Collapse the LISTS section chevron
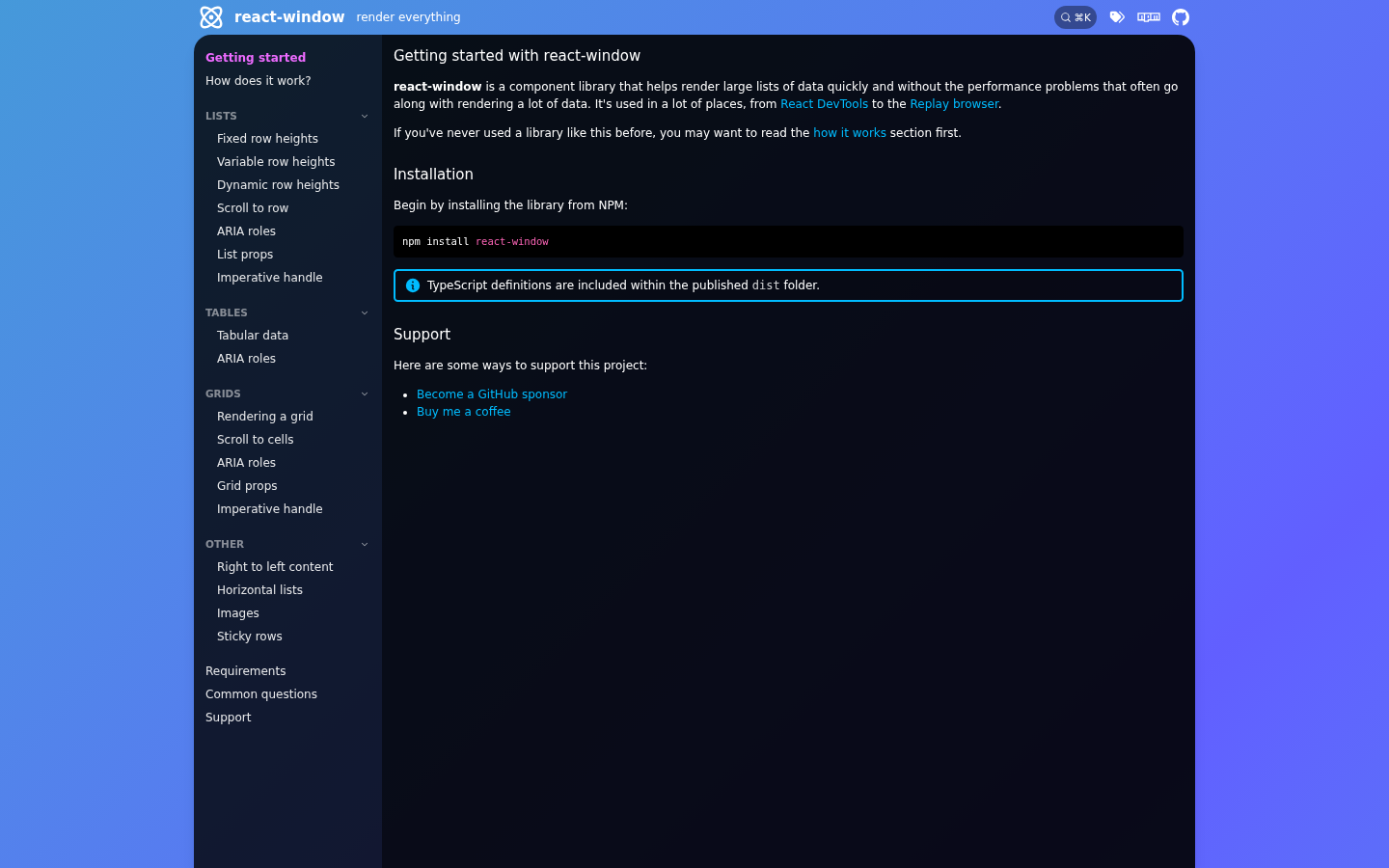The width and height of the screenshot is (1389, 868). click(x=365, y=116)
